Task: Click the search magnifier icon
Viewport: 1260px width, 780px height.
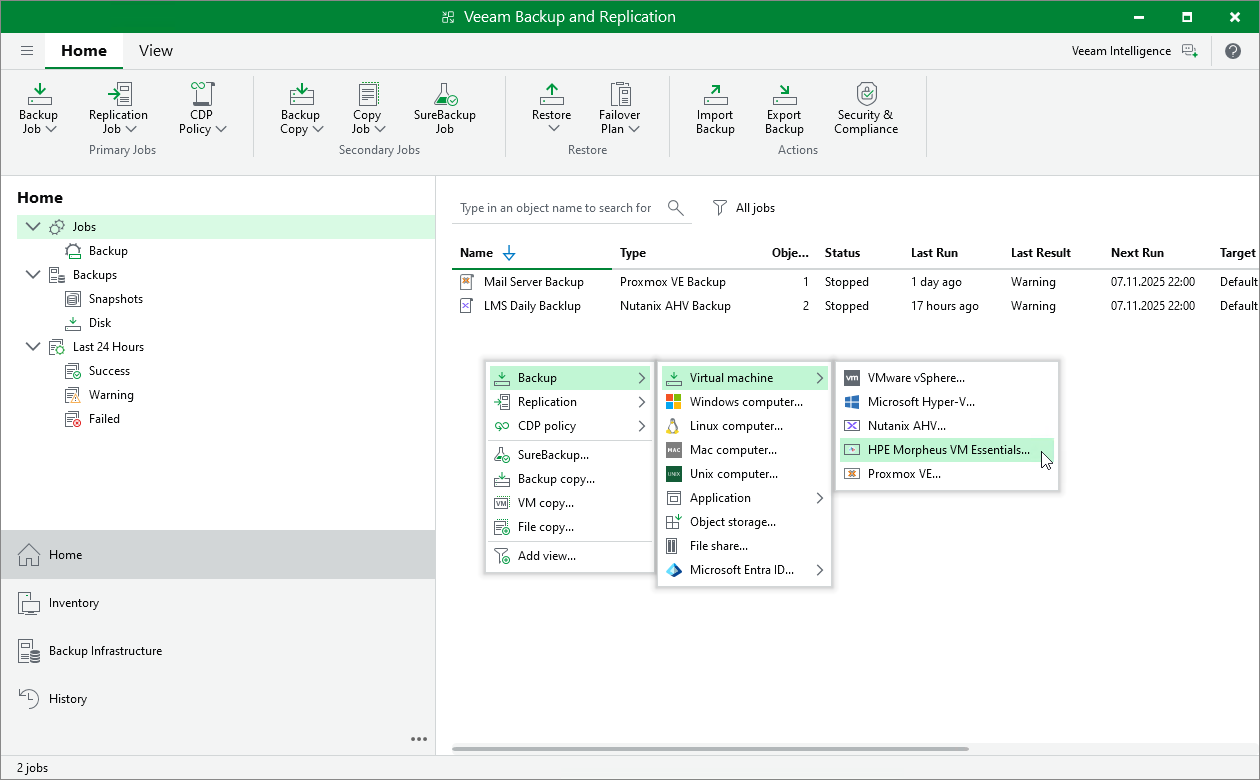Action: point(676,208)
